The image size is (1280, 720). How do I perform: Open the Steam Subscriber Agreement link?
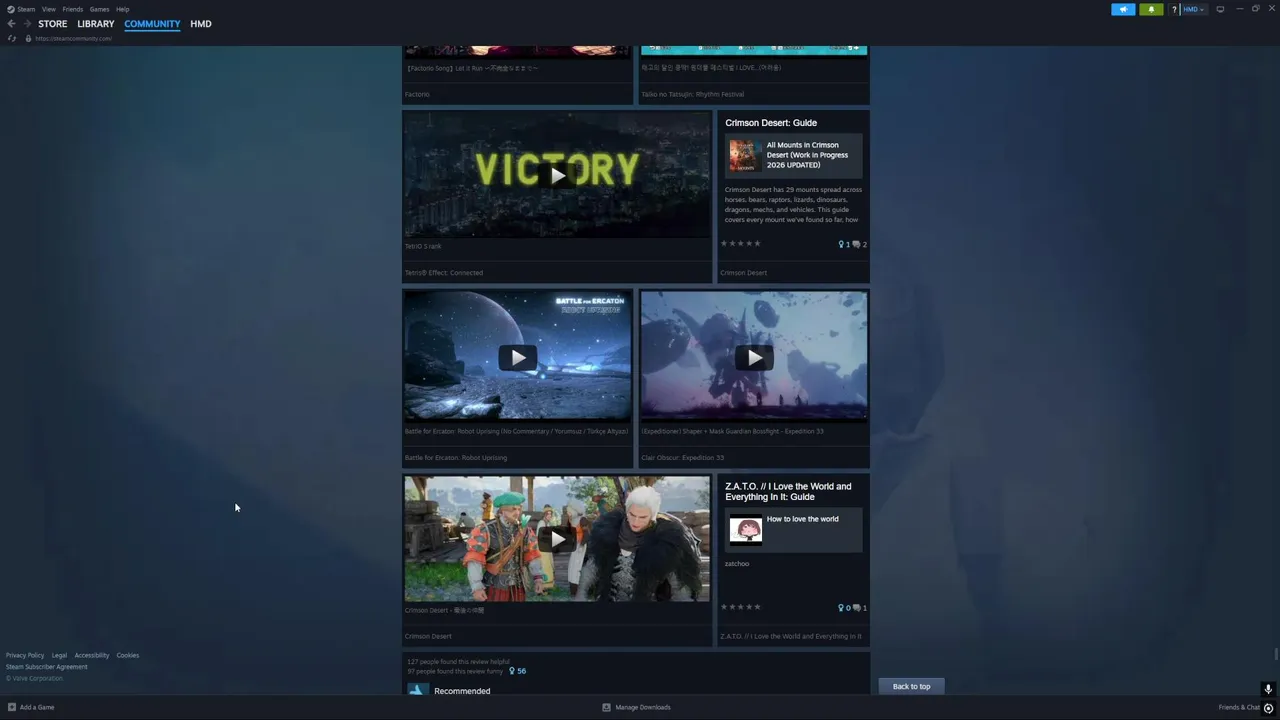pyautogui.click(x=47, y=667)
